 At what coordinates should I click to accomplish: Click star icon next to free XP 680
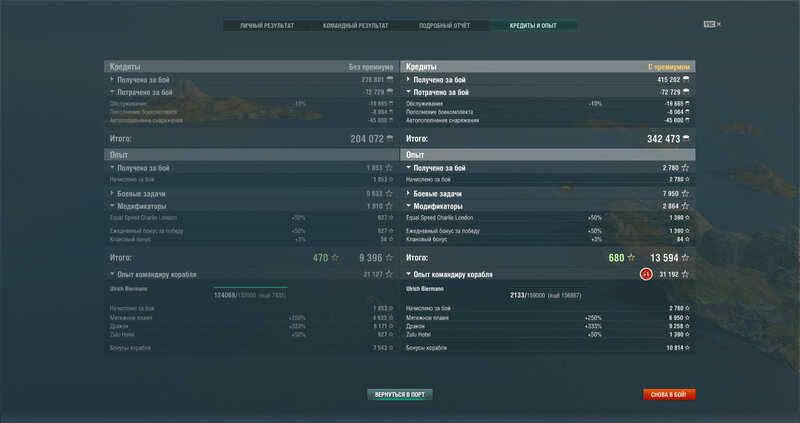(631, 258)
